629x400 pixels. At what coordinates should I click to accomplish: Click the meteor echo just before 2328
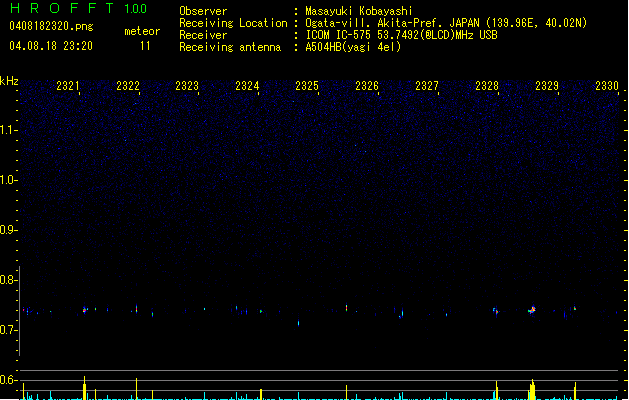[495, 311]
